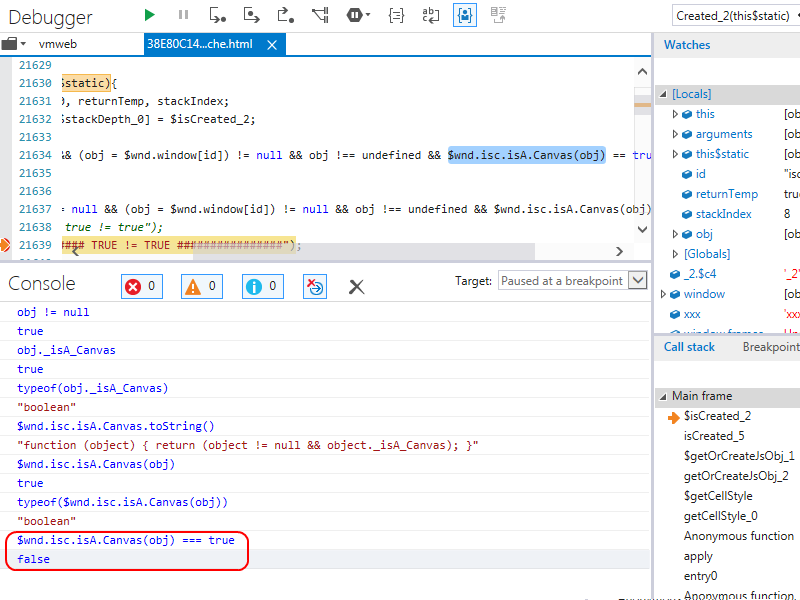Select the 38E80C14...che.html file tab

pos(201,44)
